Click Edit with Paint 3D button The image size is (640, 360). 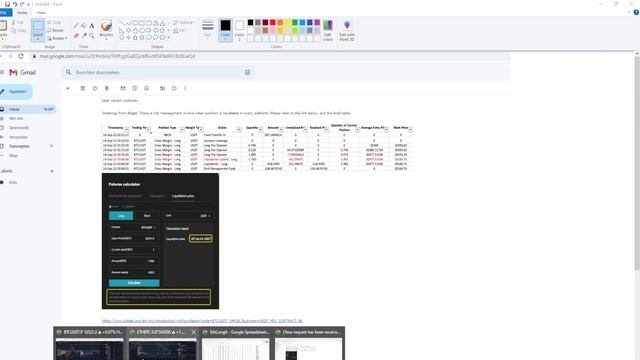point(347,30)
